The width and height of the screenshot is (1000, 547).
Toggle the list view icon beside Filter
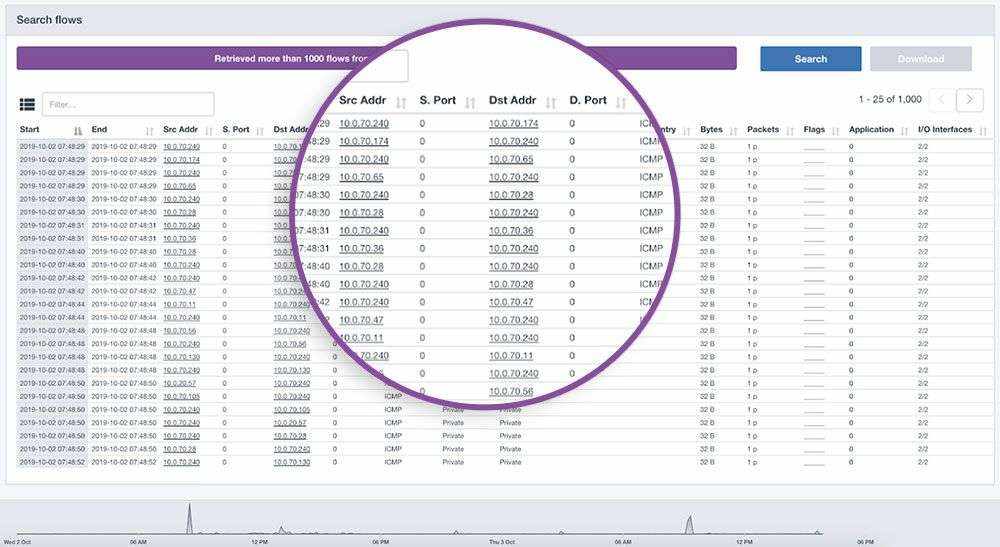tap(27, 104)
